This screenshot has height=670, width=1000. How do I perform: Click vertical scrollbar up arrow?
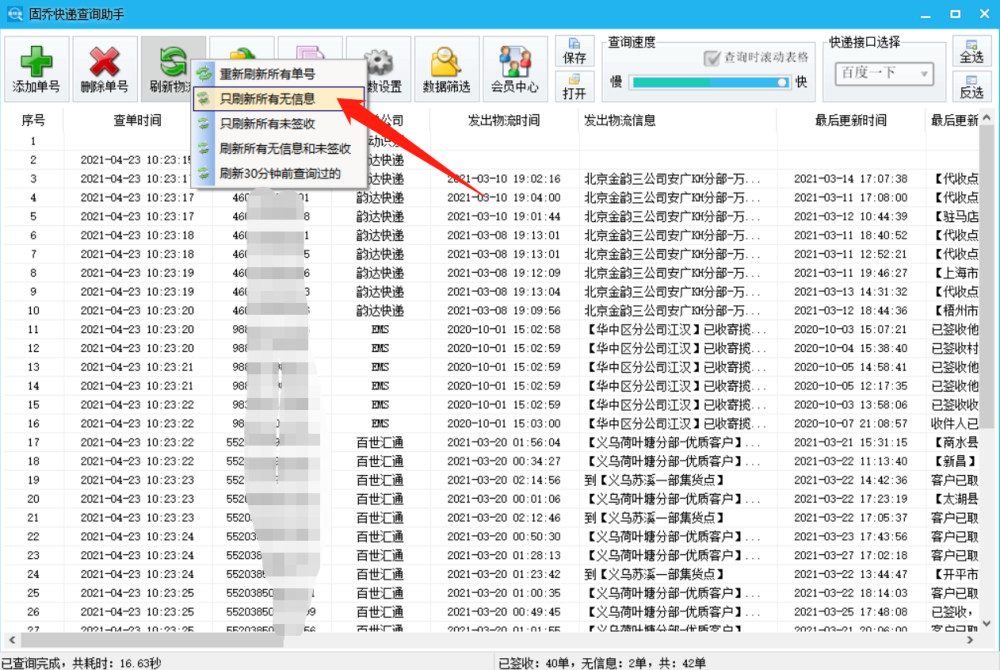click(x=987, y=118)
